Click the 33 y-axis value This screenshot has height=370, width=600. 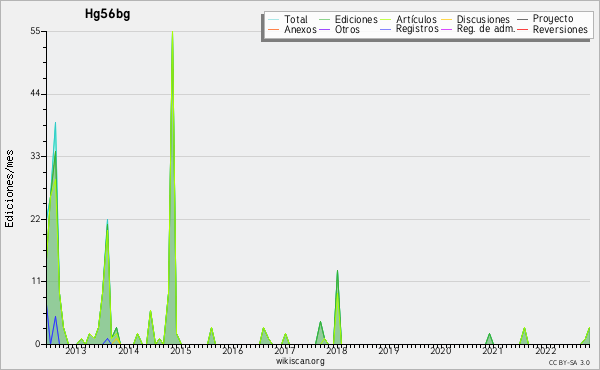pos(36,156)
